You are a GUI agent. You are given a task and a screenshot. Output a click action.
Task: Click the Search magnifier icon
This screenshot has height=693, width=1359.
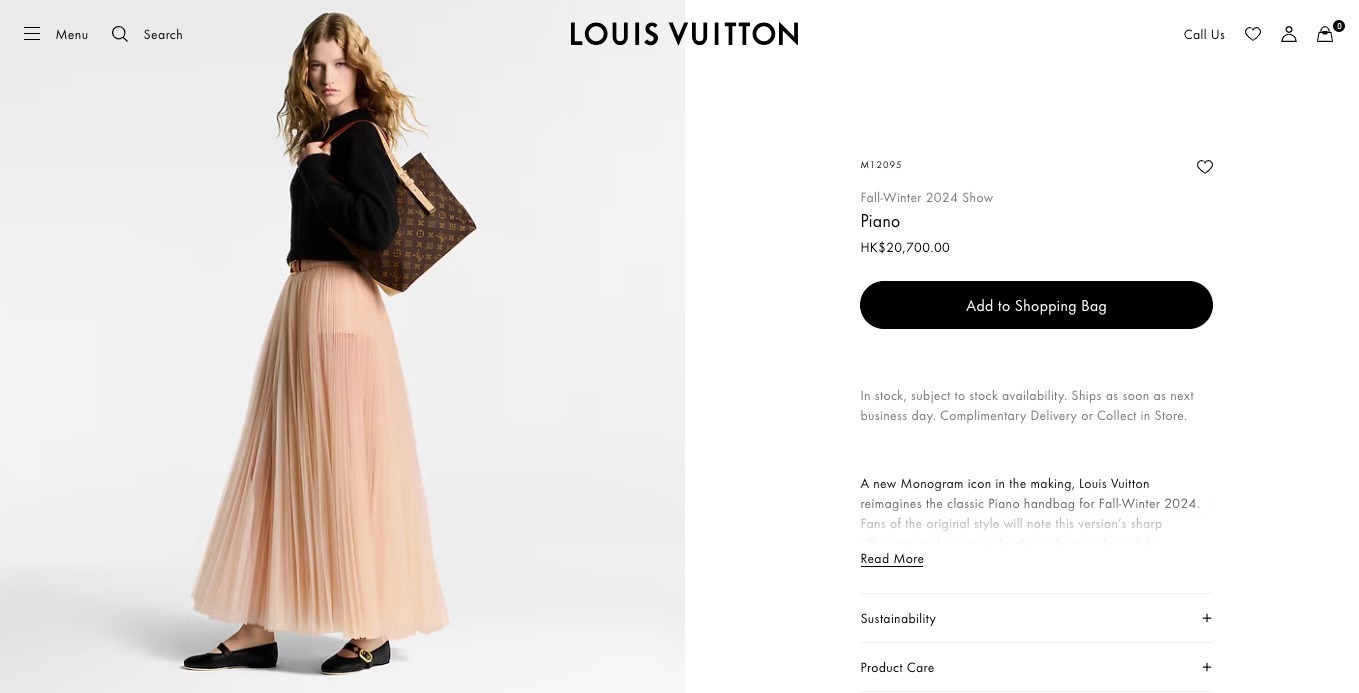pos(120,34)
